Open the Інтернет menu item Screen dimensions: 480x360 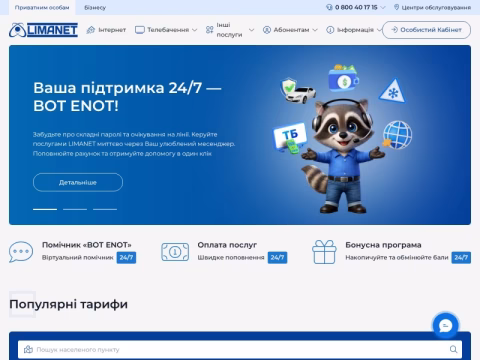pyautogui.click(x=106, y=30)
